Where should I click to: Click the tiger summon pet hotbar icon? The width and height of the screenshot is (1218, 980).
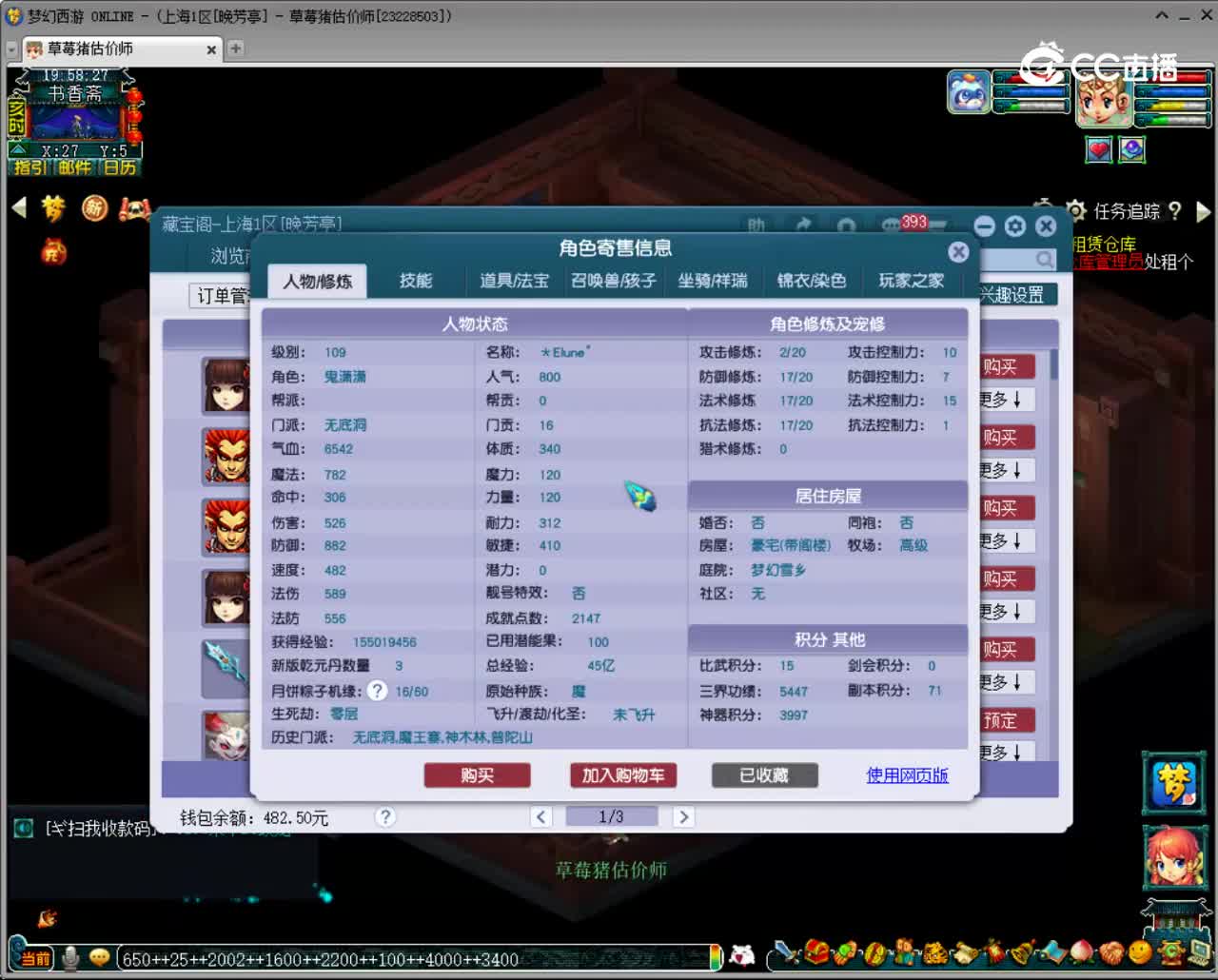click(x=934, y=954)
